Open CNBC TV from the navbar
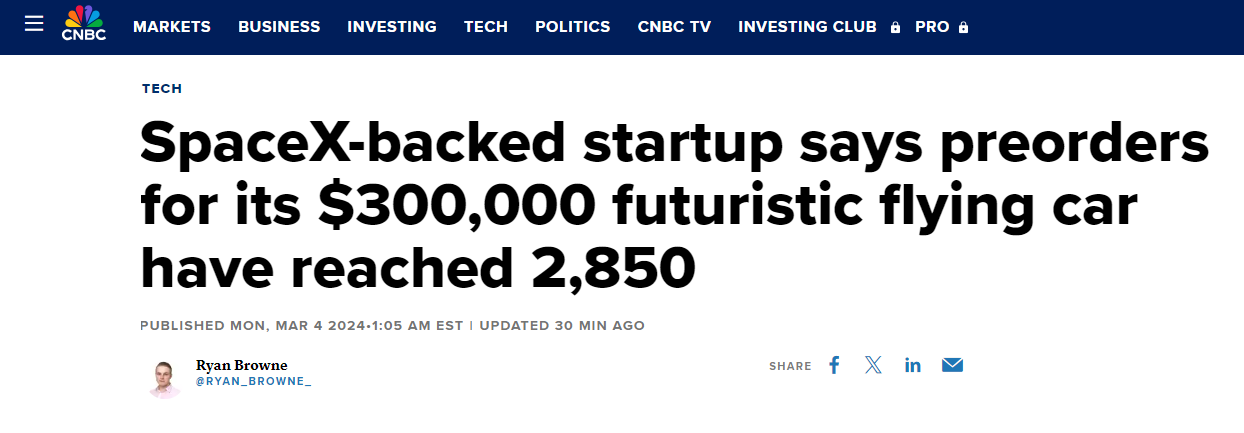The image size is (1244, 433). click(674, 27)
